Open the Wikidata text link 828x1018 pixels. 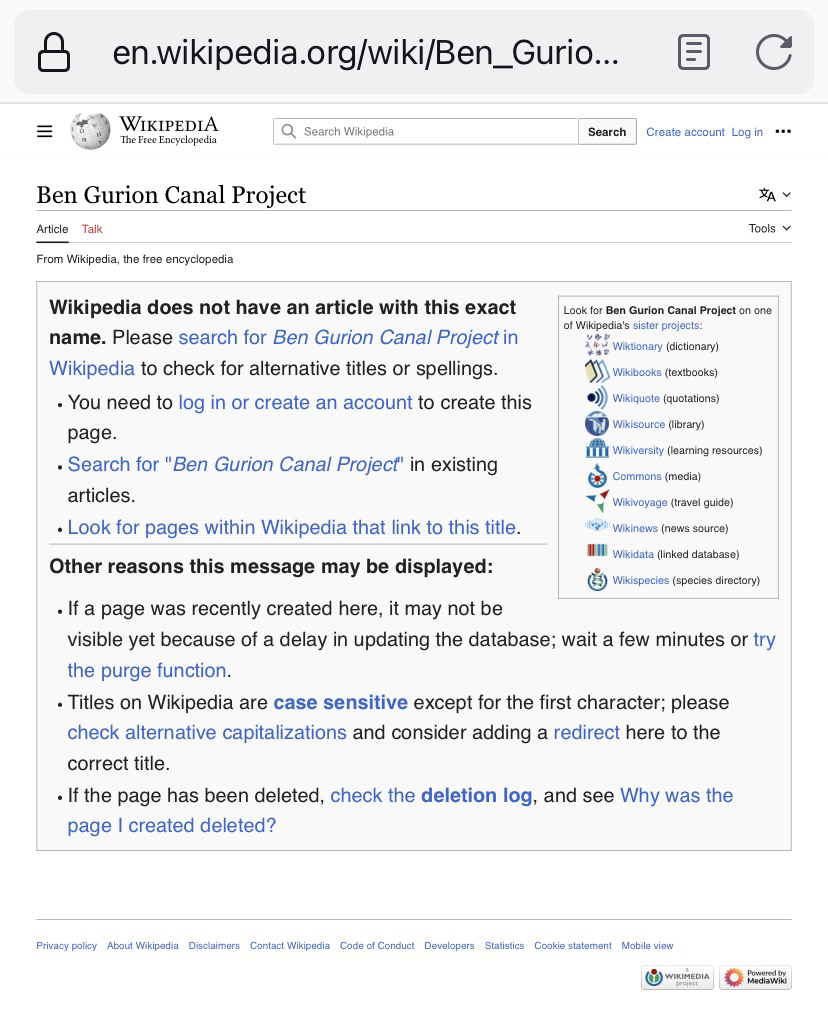tap(633, 554)
